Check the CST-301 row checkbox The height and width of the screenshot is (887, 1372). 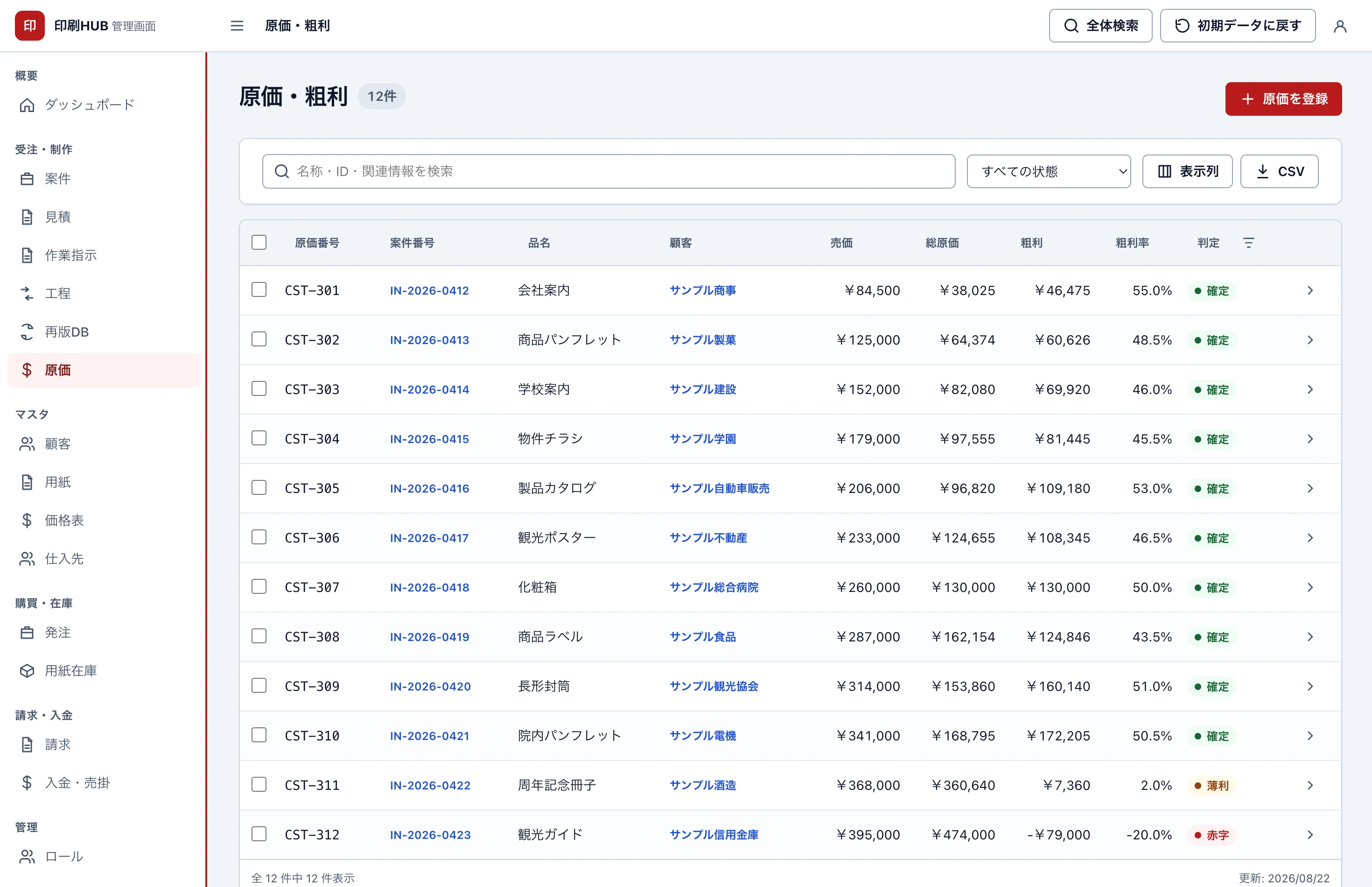point(259,290)
